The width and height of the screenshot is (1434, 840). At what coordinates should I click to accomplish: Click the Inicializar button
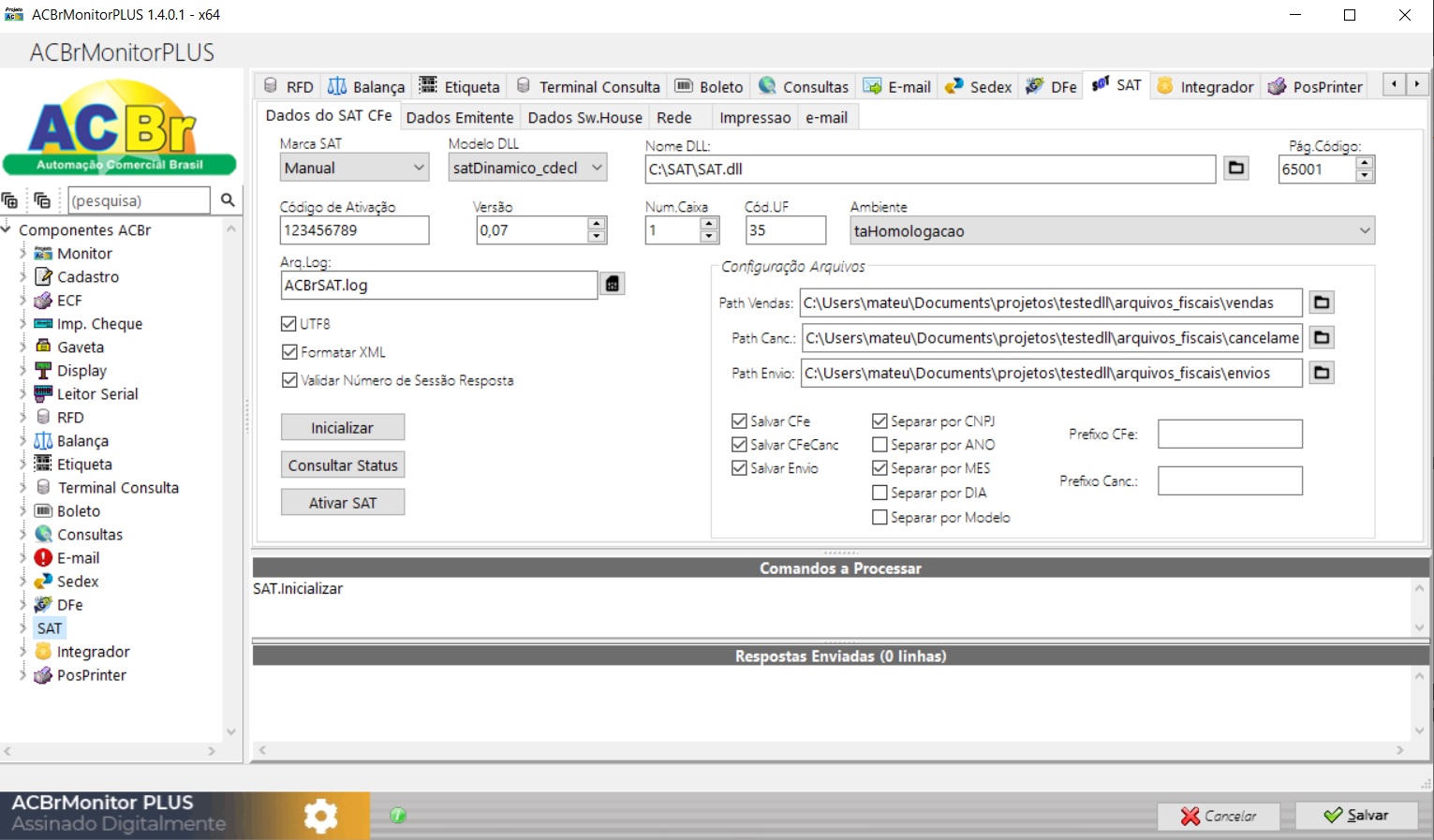coord(343,427)
